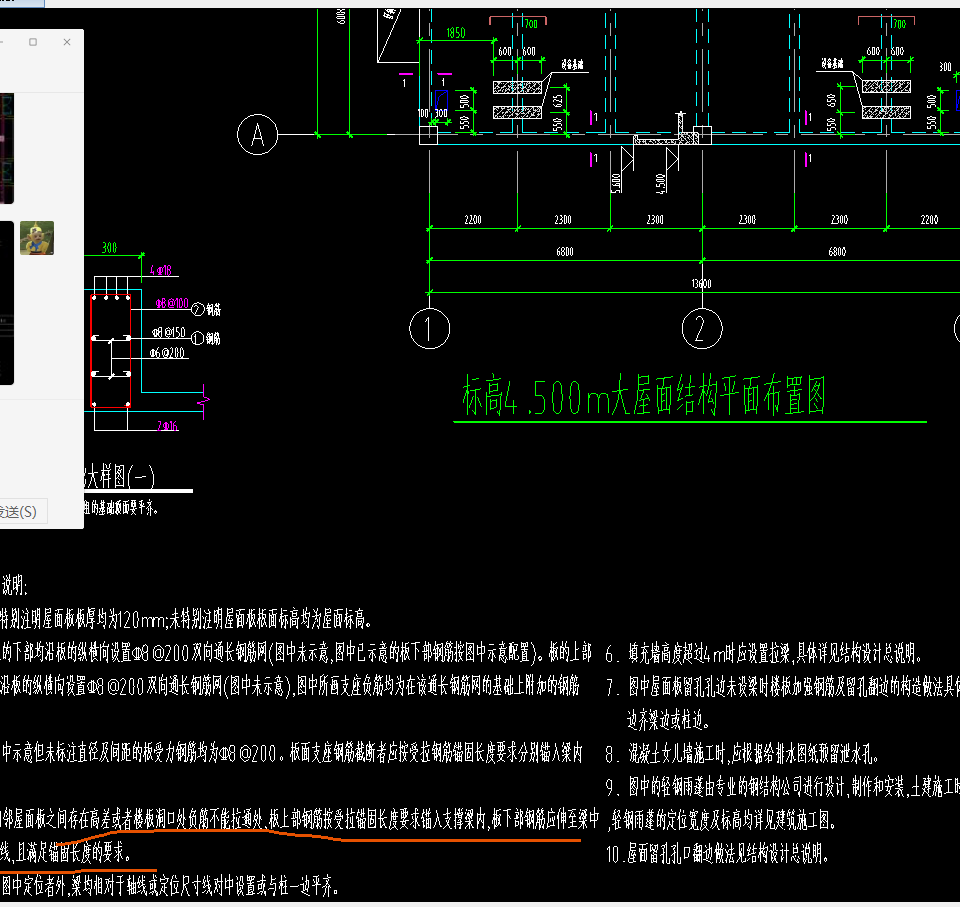Select the circled ② 钢筋 label
The width and height of the screenshot is (960, 907).
206,309
